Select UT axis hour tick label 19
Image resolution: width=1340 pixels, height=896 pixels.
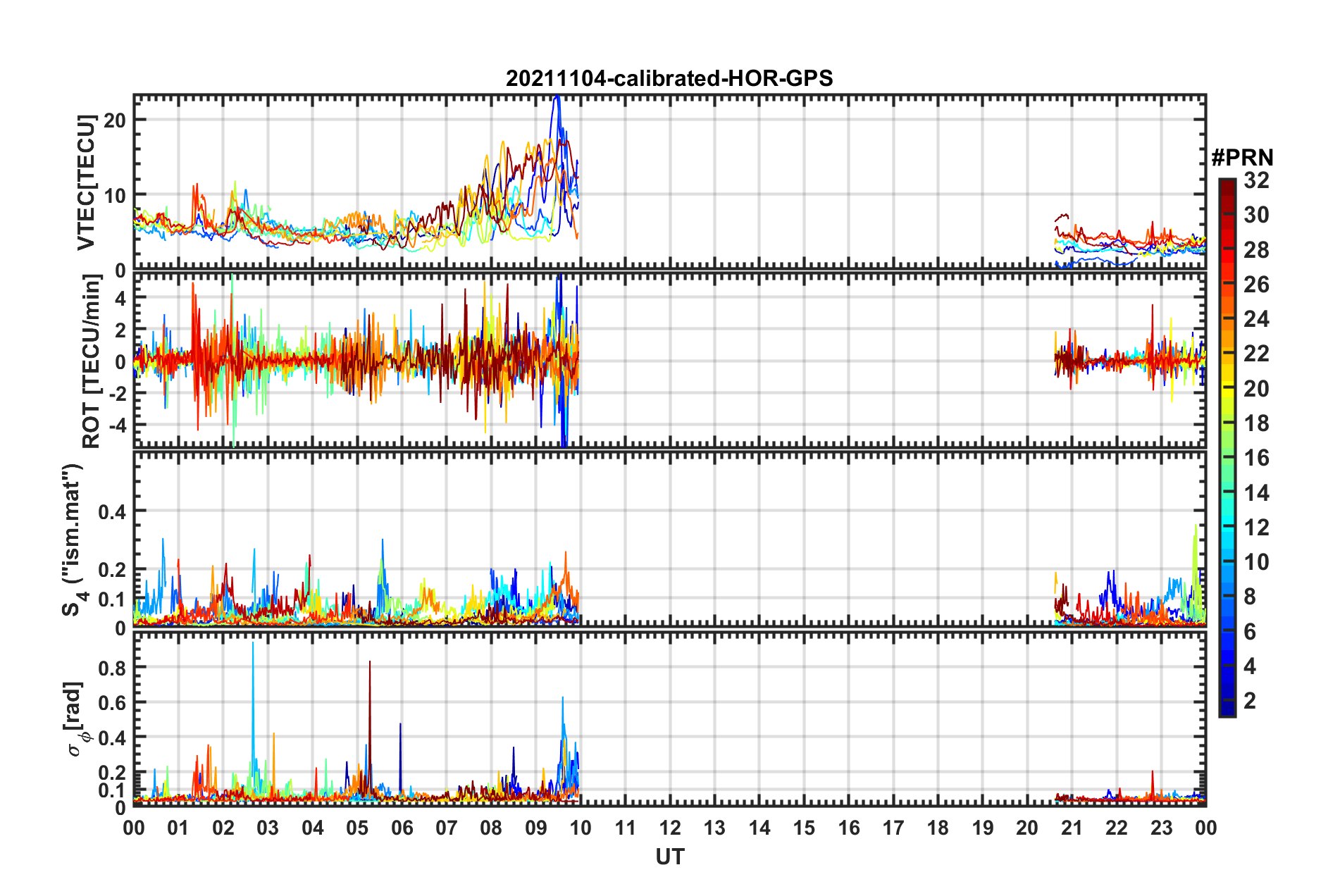coord(983,828)
